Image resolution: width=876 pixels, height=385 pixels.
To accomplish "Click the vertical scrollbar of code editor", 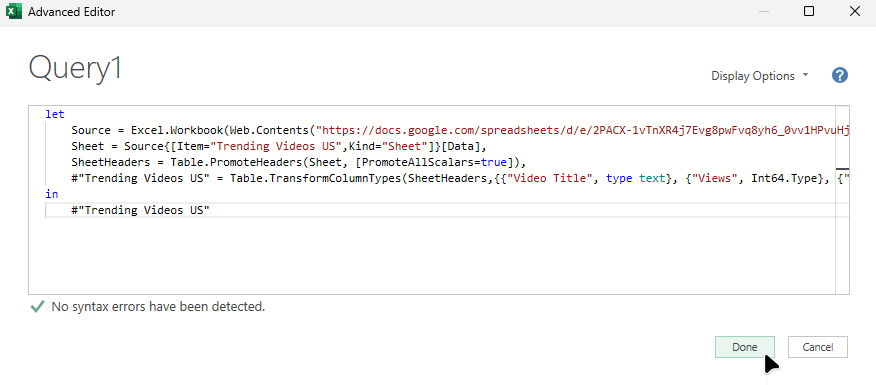I will (842, 199).
